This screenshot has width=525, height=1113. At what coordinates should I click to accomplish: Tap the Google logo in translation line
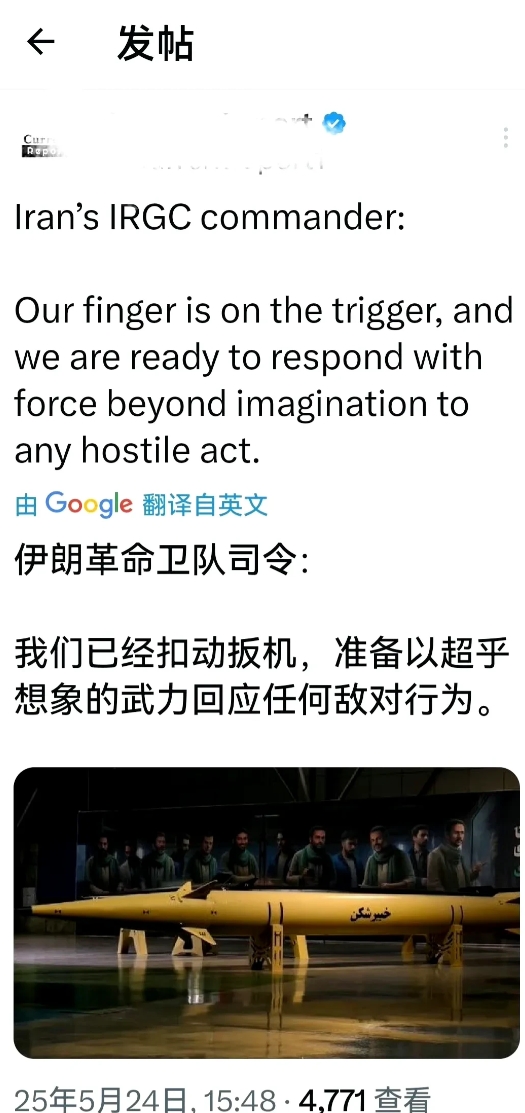89,504
